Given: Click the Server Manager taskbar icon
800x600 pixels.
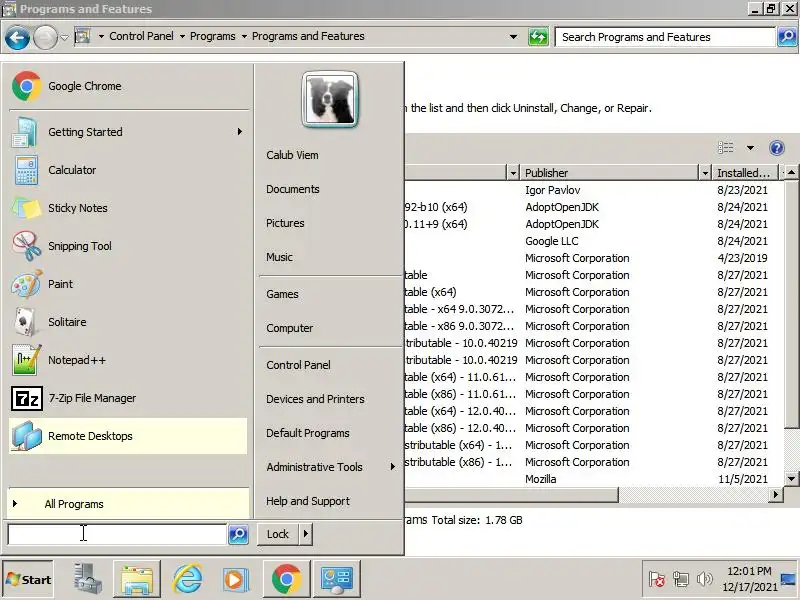Looking at the screenshot, I should click(x=88, y=579).
